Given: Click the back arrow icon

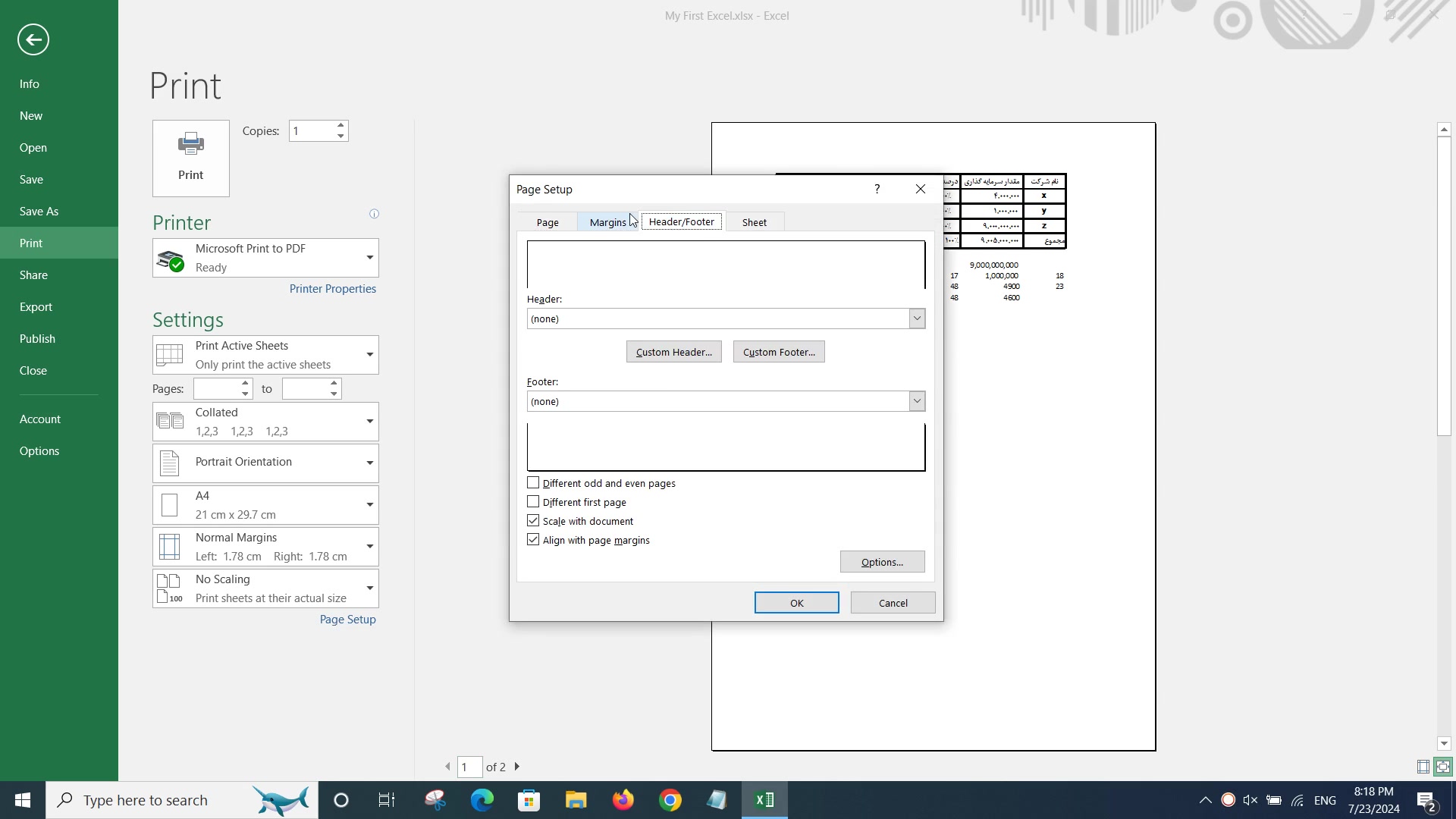Looking at the screenshot, I should pyautogui.click(x=33, y=39).
